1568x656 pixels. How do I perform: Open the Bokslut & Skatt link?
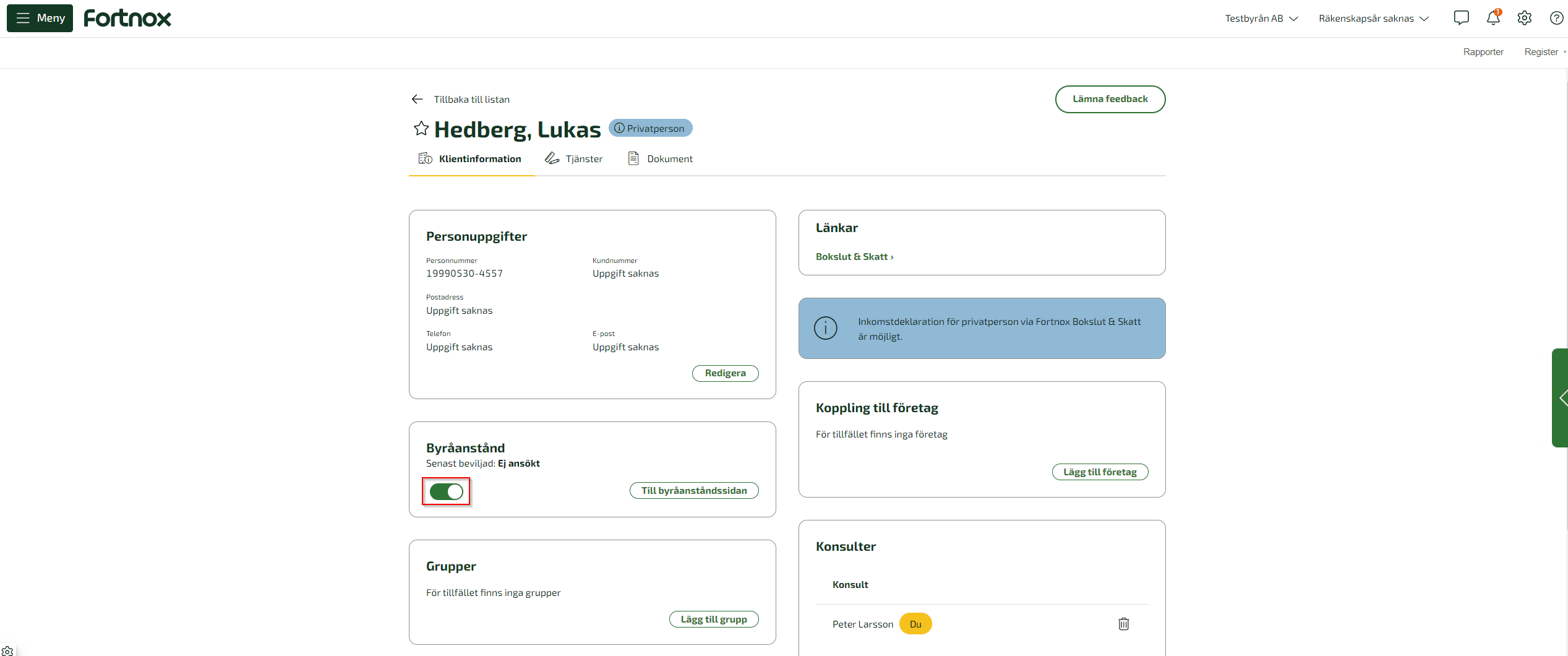pos(854,257)
